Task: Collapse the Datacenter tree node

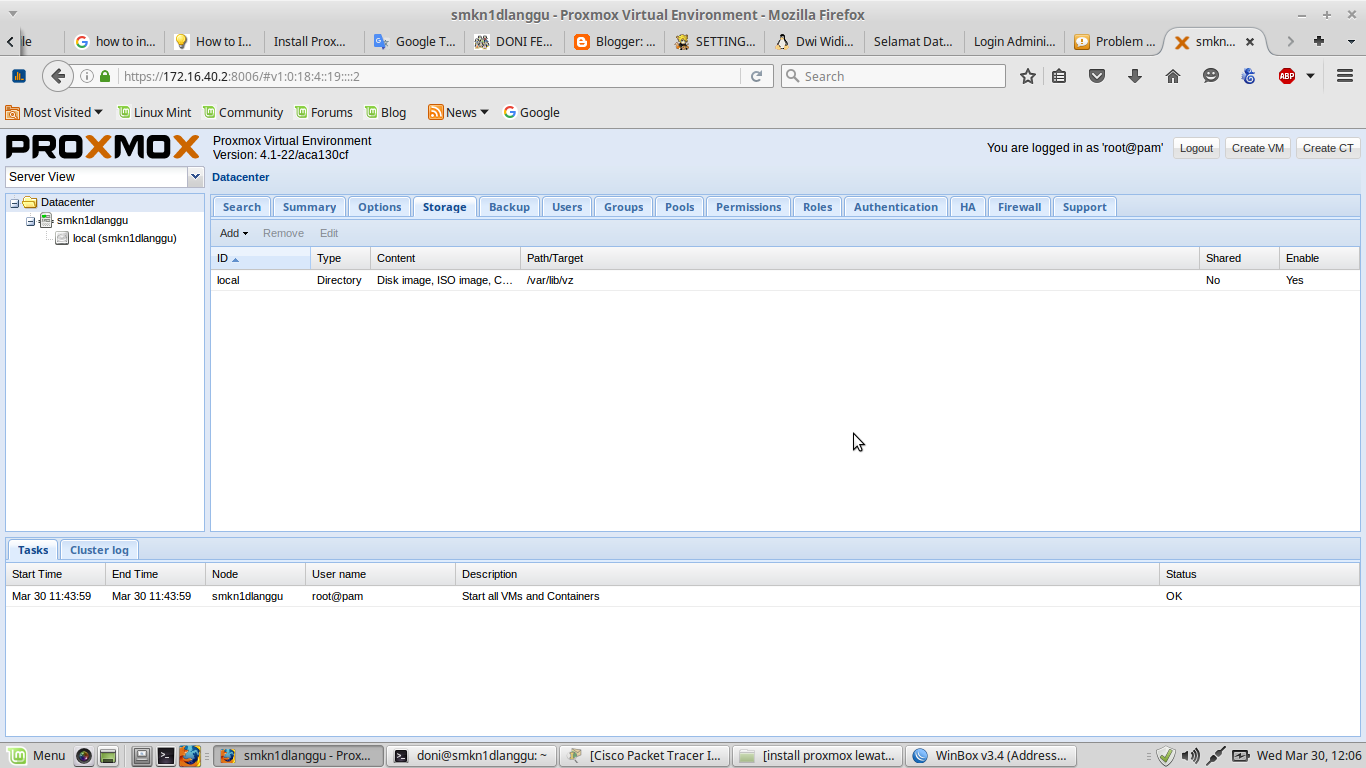Action: coord(15,203)
